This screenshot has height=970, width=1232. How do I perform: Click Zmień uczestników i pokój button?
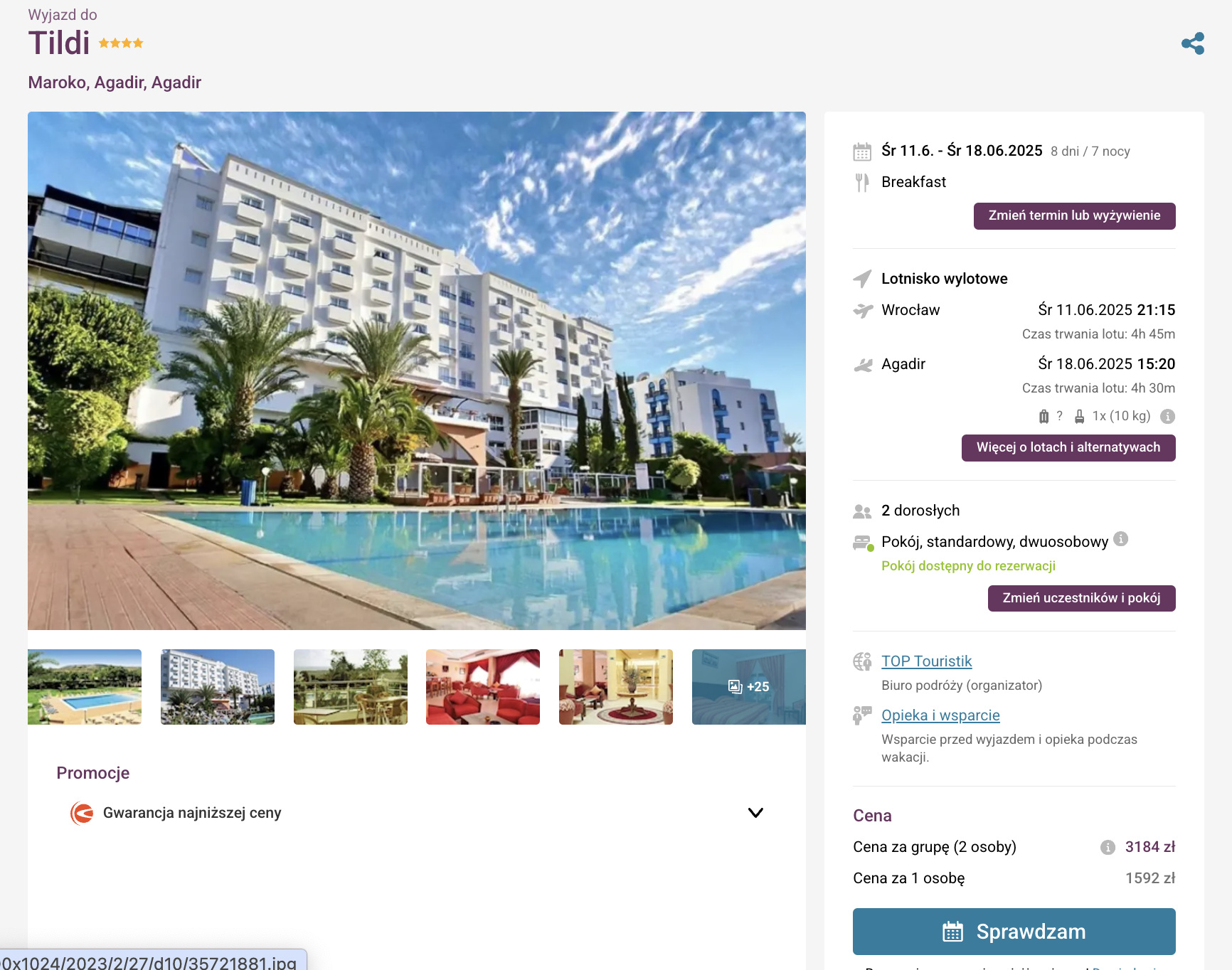[1081, 599]
